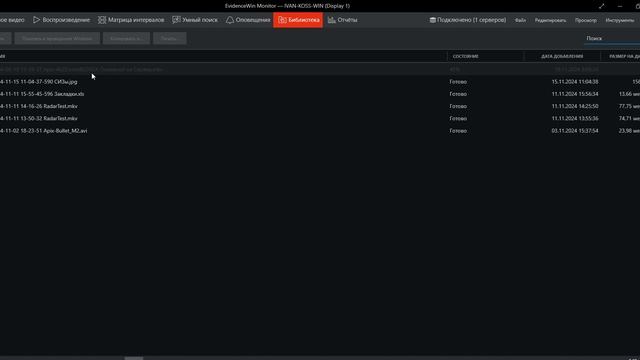Select the file ending СИЗы.jpg
Viewport: 640px width, 360px height.
(x=38, y=82)
